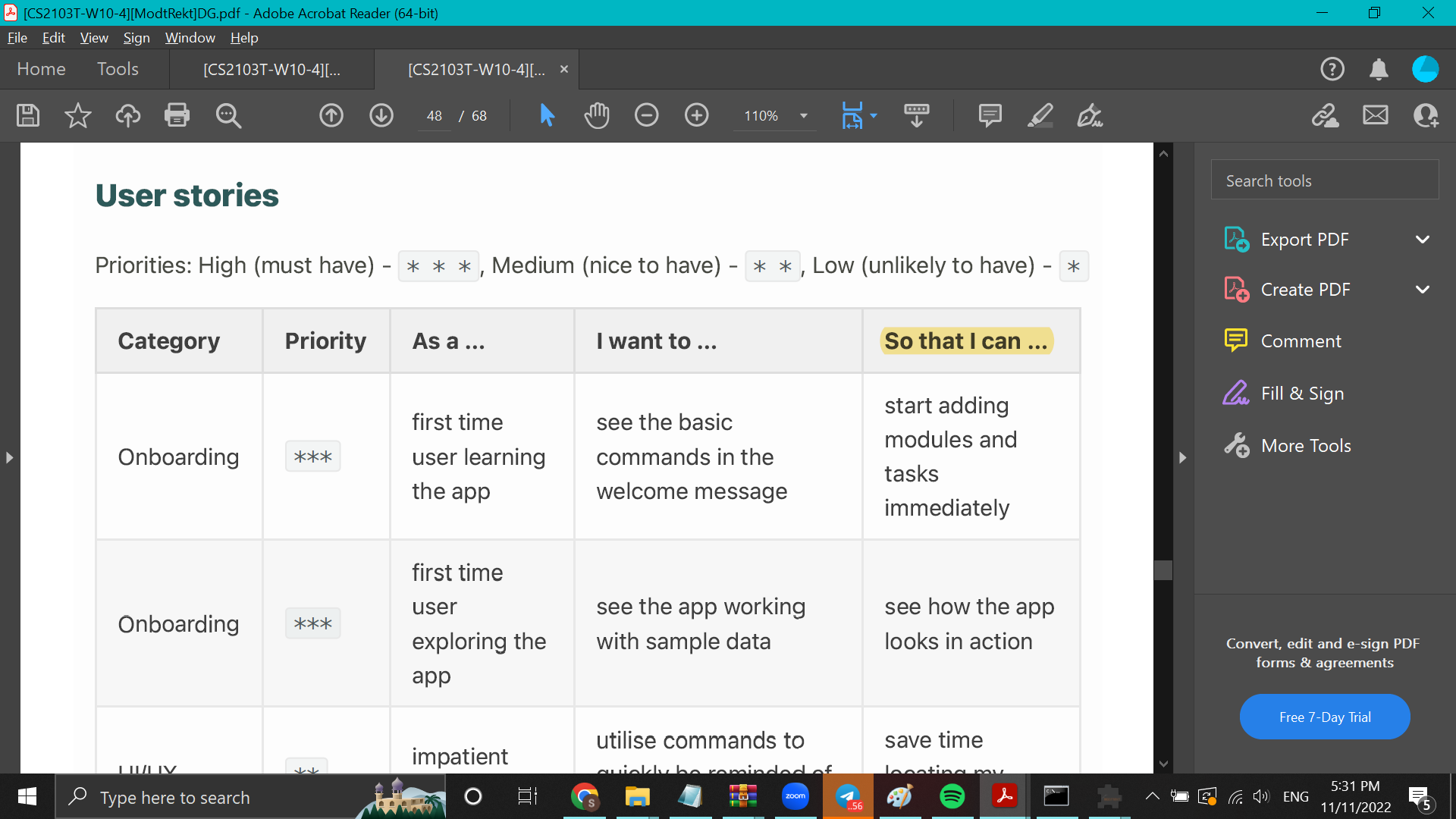1456x819 pixels.
Task: Click the Search tools input field
Action: [1324, 180]
